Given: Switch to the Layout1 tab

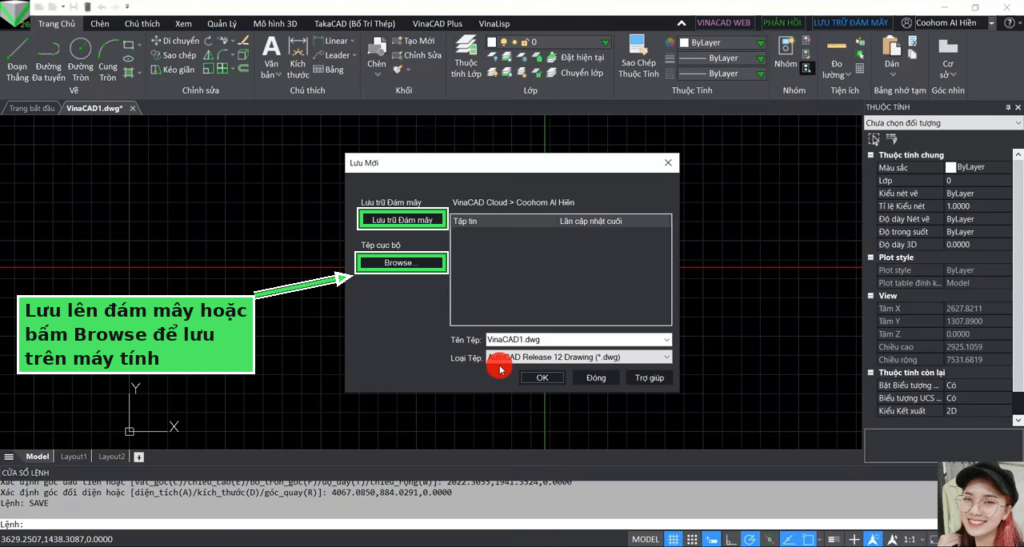Looking at the screenshot, I should pyautogui.click(x=74, y=456).
